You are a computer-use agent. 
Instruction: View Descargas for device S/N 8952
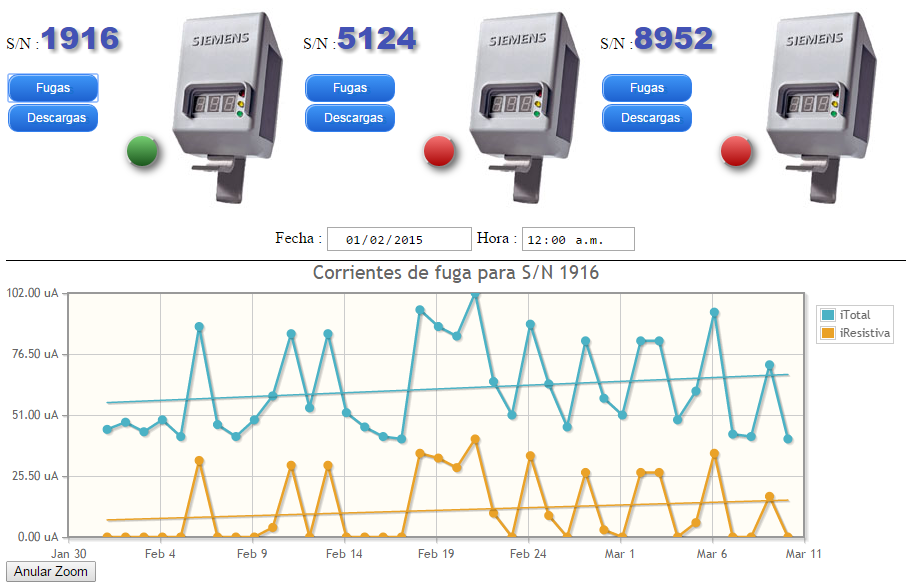647,118
